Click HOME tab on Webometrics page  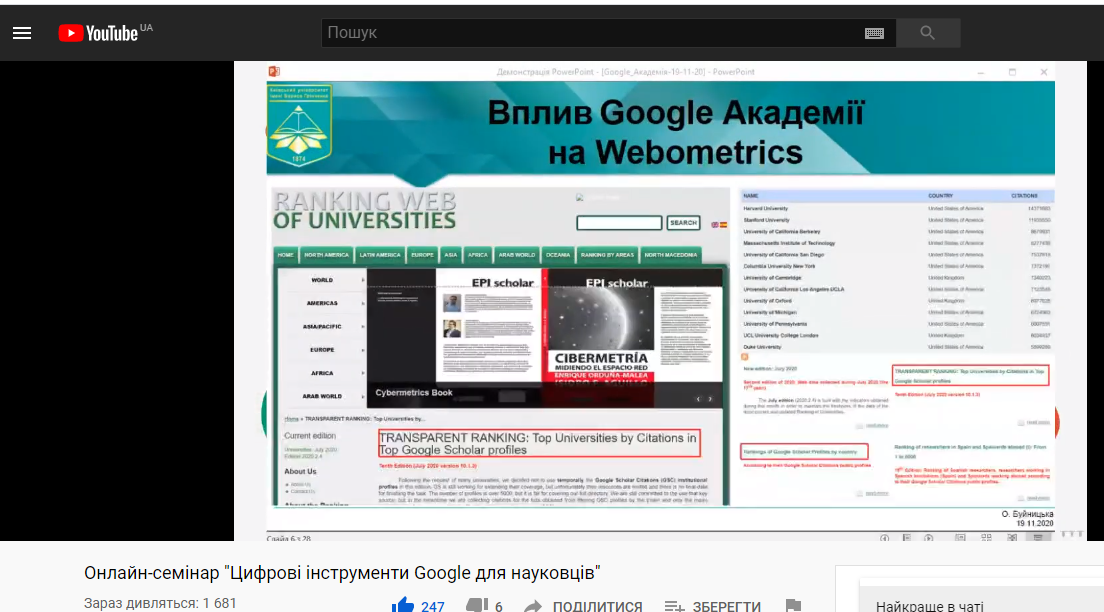[285, 255]
